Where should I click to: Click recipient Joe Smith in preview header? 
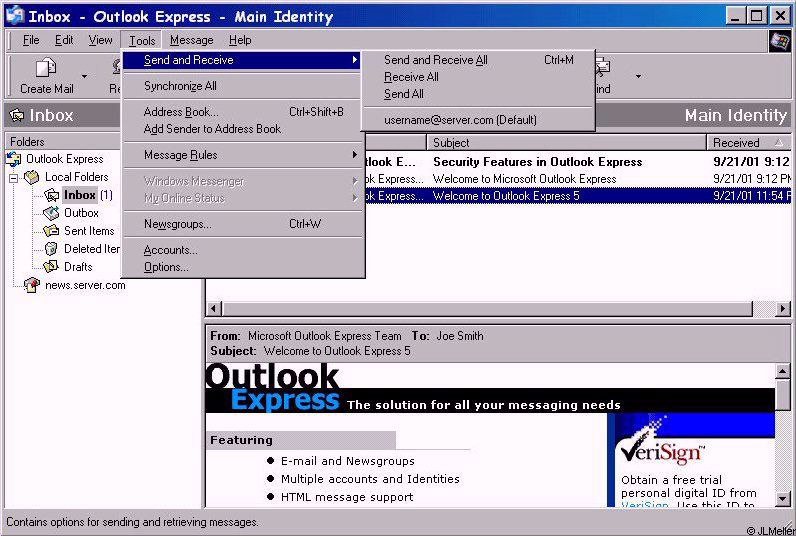(x=460, y=336)
